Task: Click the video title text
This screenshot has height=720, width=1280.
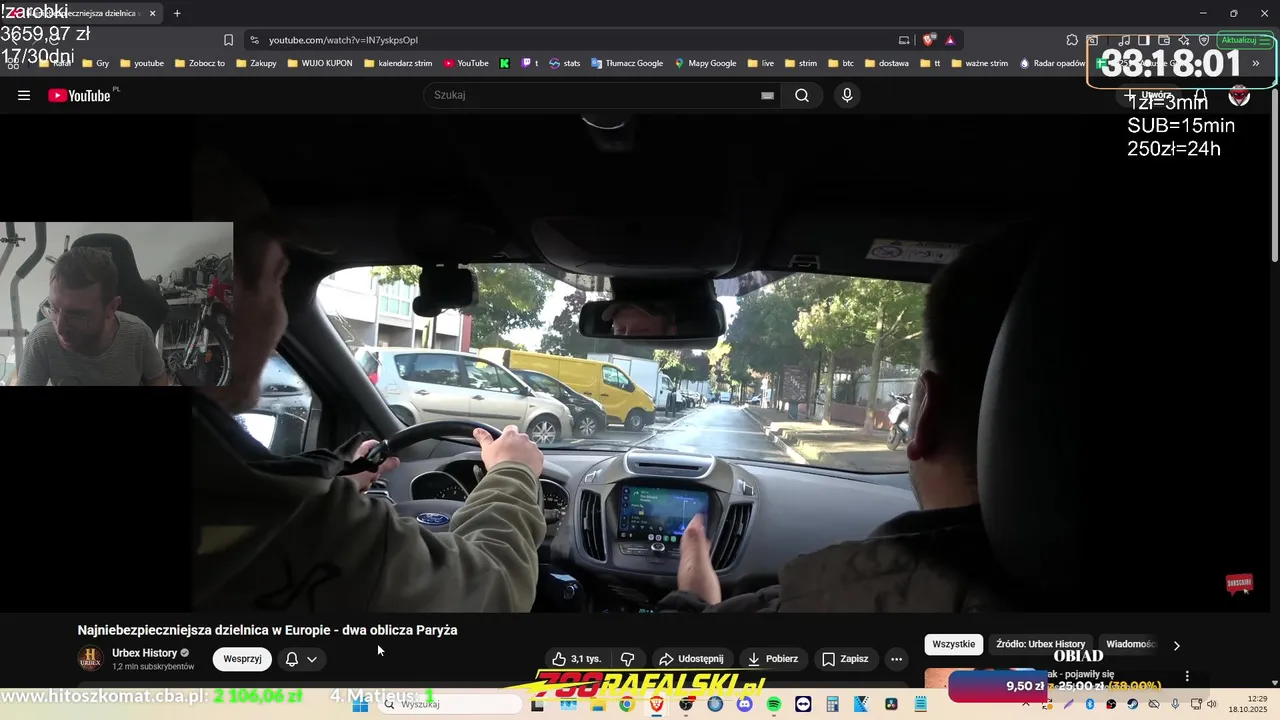Action: tap(267, 630)
